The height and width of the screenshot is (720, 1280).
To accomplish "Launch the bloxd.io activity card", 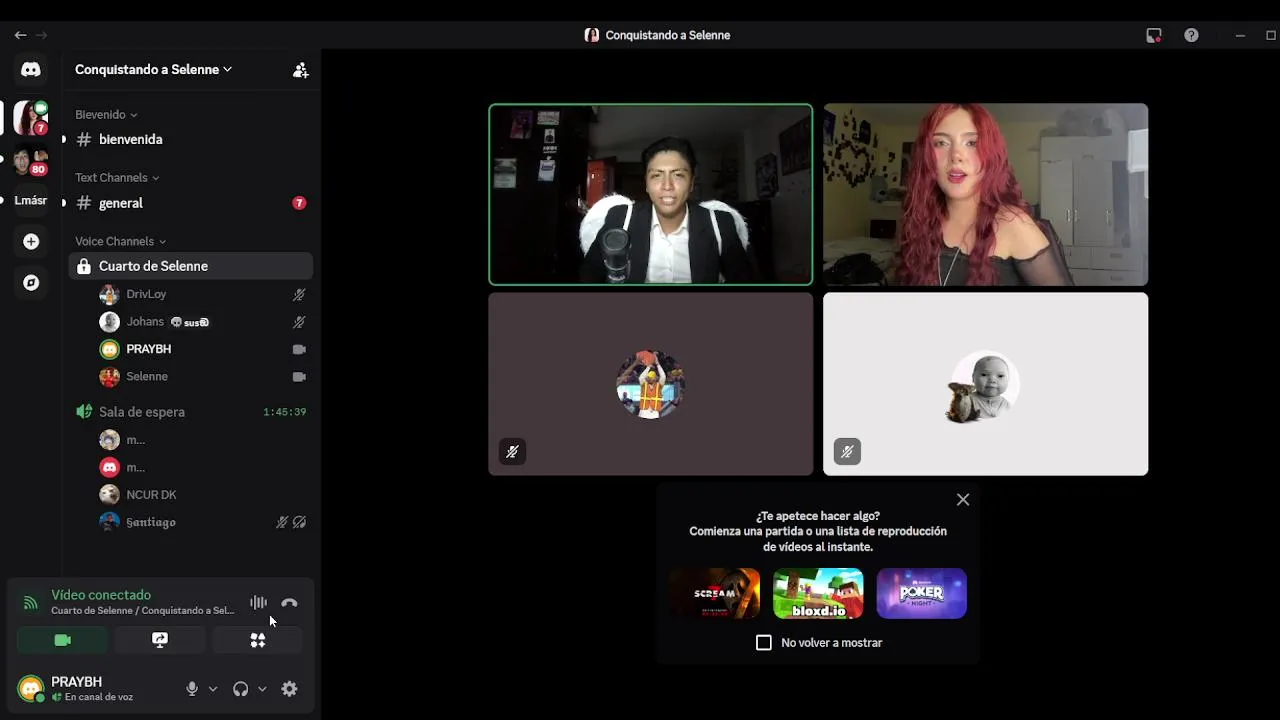I will [818, 593].
